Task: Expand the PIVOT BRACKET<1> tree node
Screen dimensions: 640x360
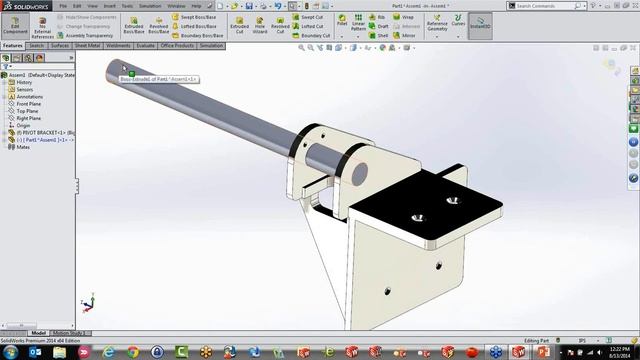Action: pyautogui.click(x=4, y=133)
